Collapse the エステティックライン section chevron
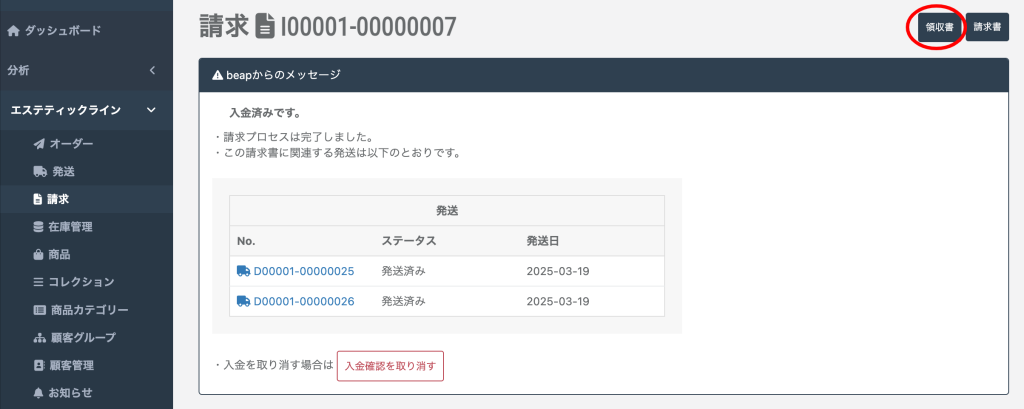This screenshot has width=1024, height=409. [151, 110]
